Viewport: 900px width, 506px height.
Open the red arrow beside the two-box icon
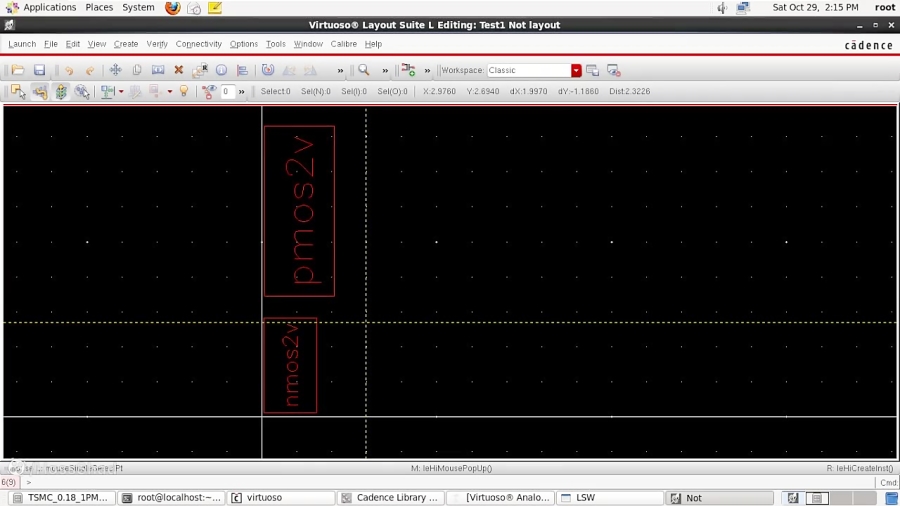coord(121,92)
